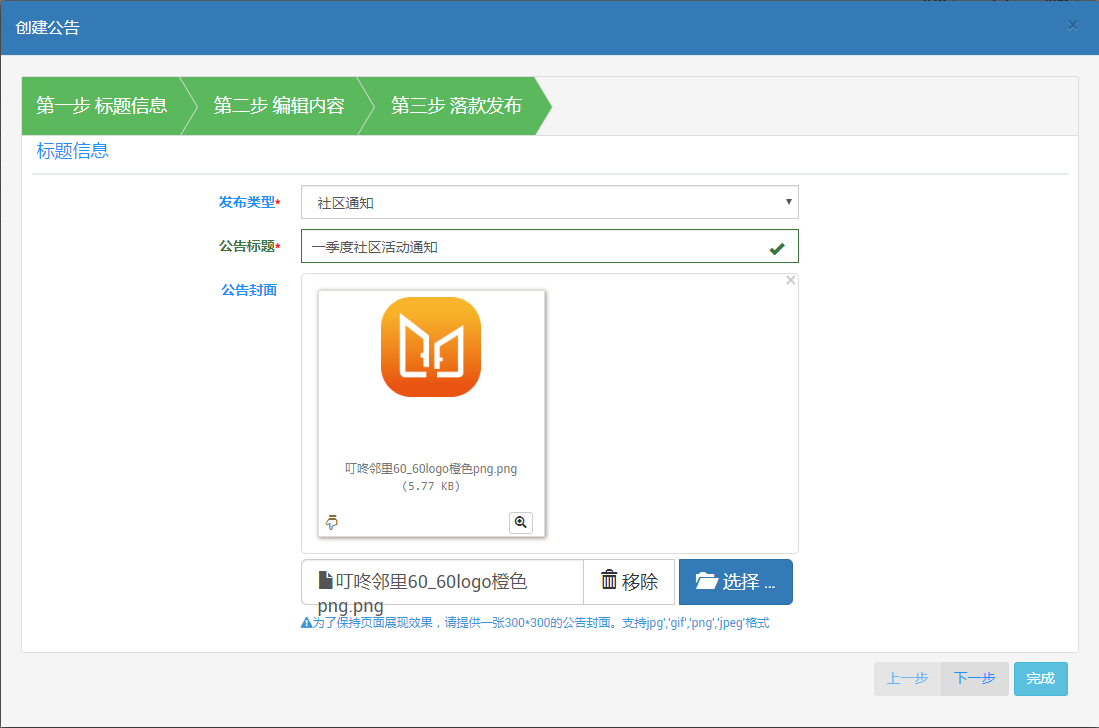
Task: Finish with the 完成 button
Action: click(x=1041, y=678)
